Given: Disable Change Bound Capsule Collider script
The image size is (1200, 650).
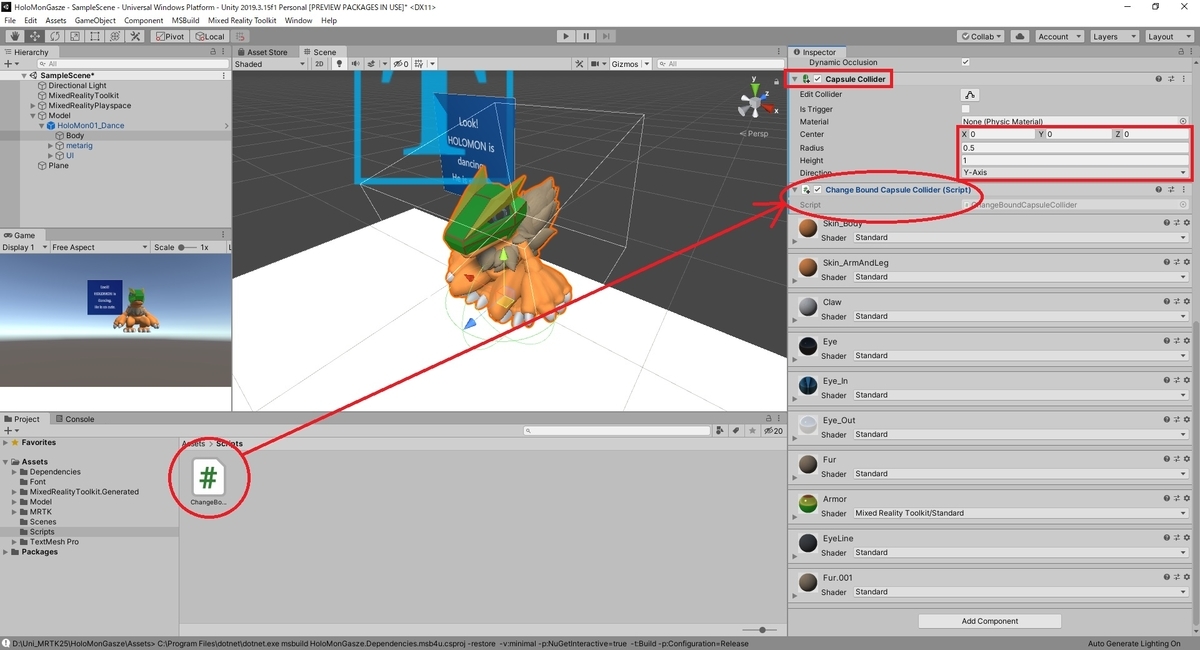Looking at the screenshot, I should (x=817, y=190).
